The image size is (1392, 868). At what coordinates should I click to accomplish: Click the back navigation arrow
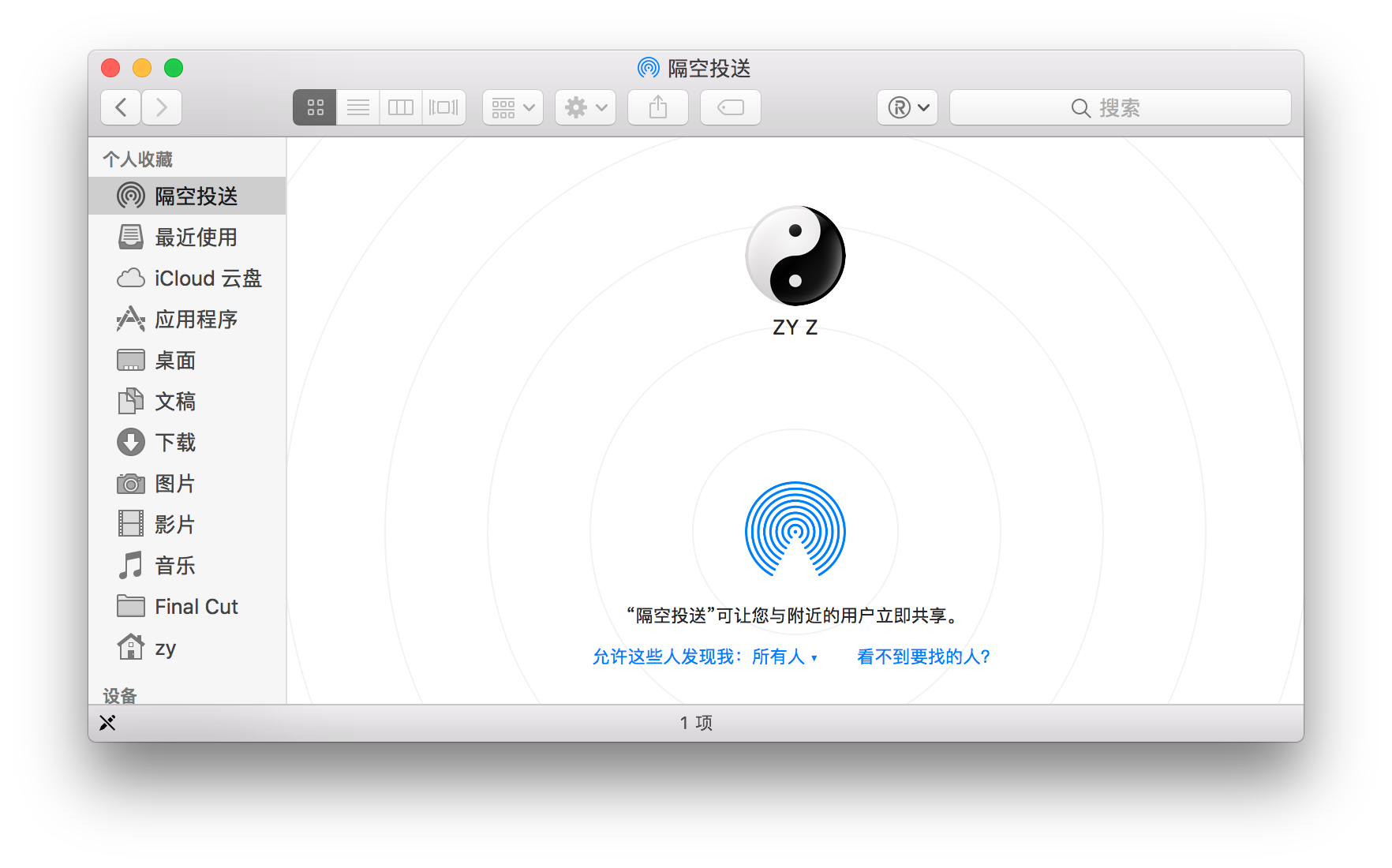pos(120,107)
